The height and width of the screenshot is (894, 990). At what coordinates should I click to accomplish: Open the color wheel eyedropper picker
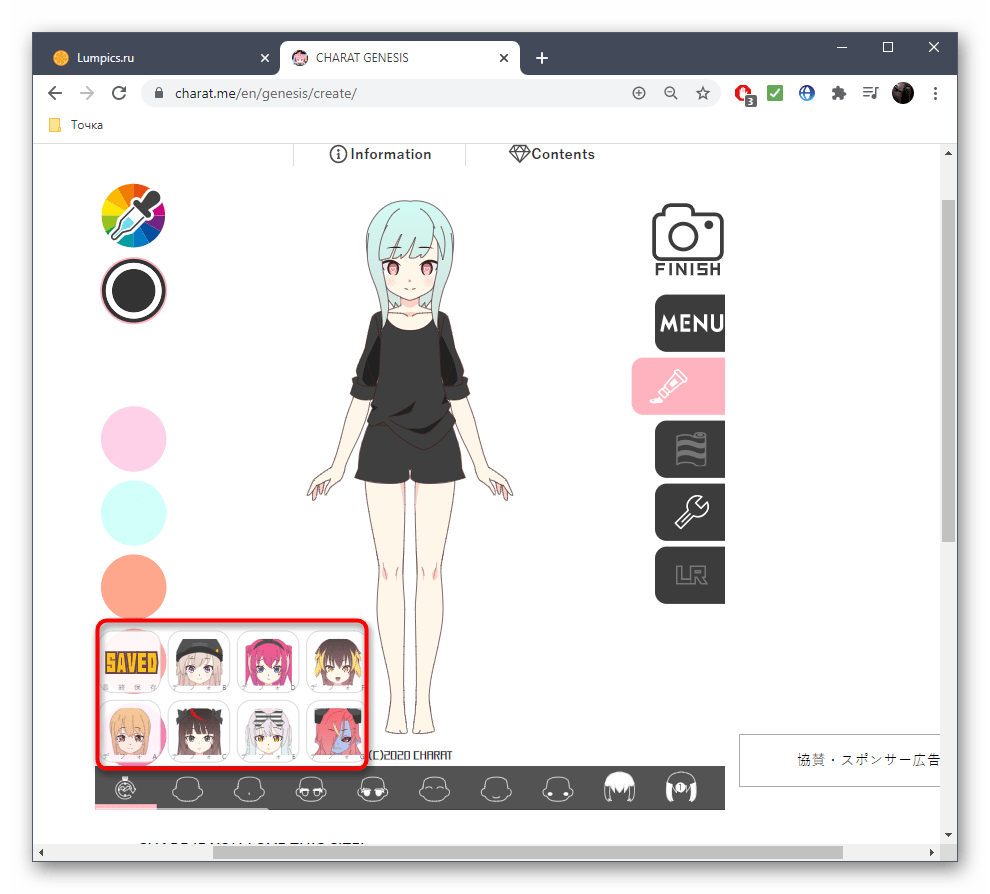tap(133, 215)
